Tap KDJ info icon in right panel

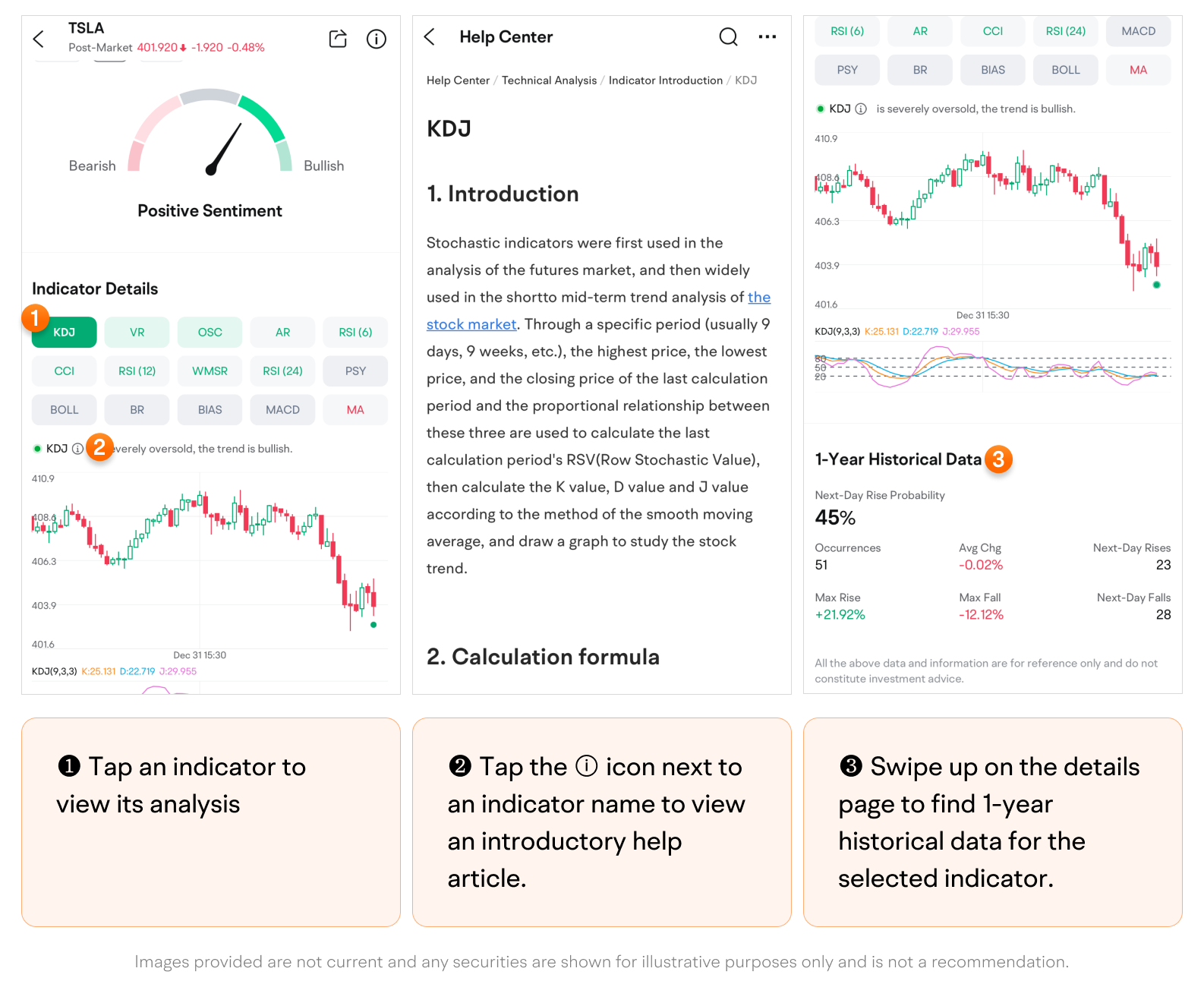(x=861, y=109)
